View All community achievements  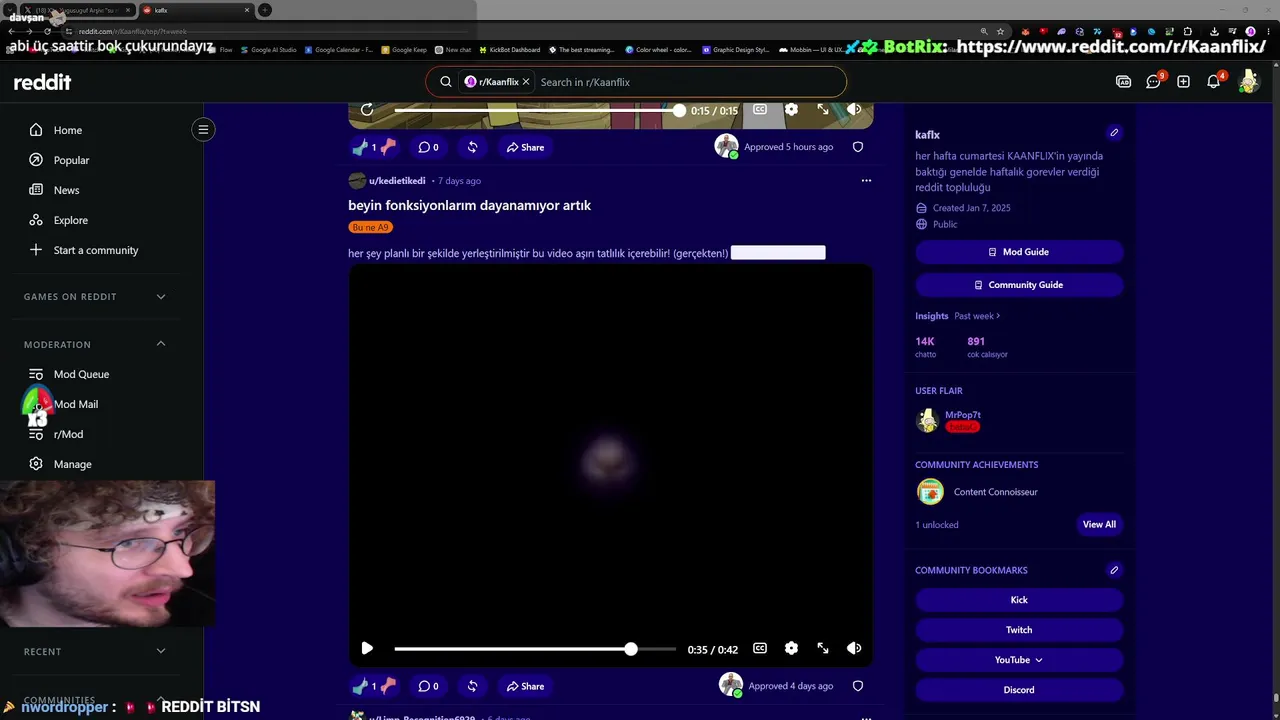click(1099, 524)
